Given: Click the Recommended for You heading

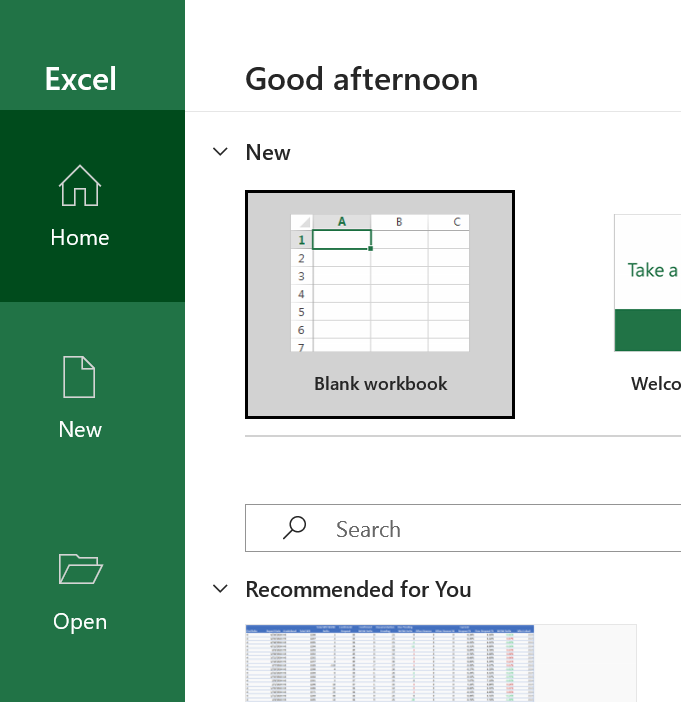Looking at the screenshot, I should pos(358,589).
